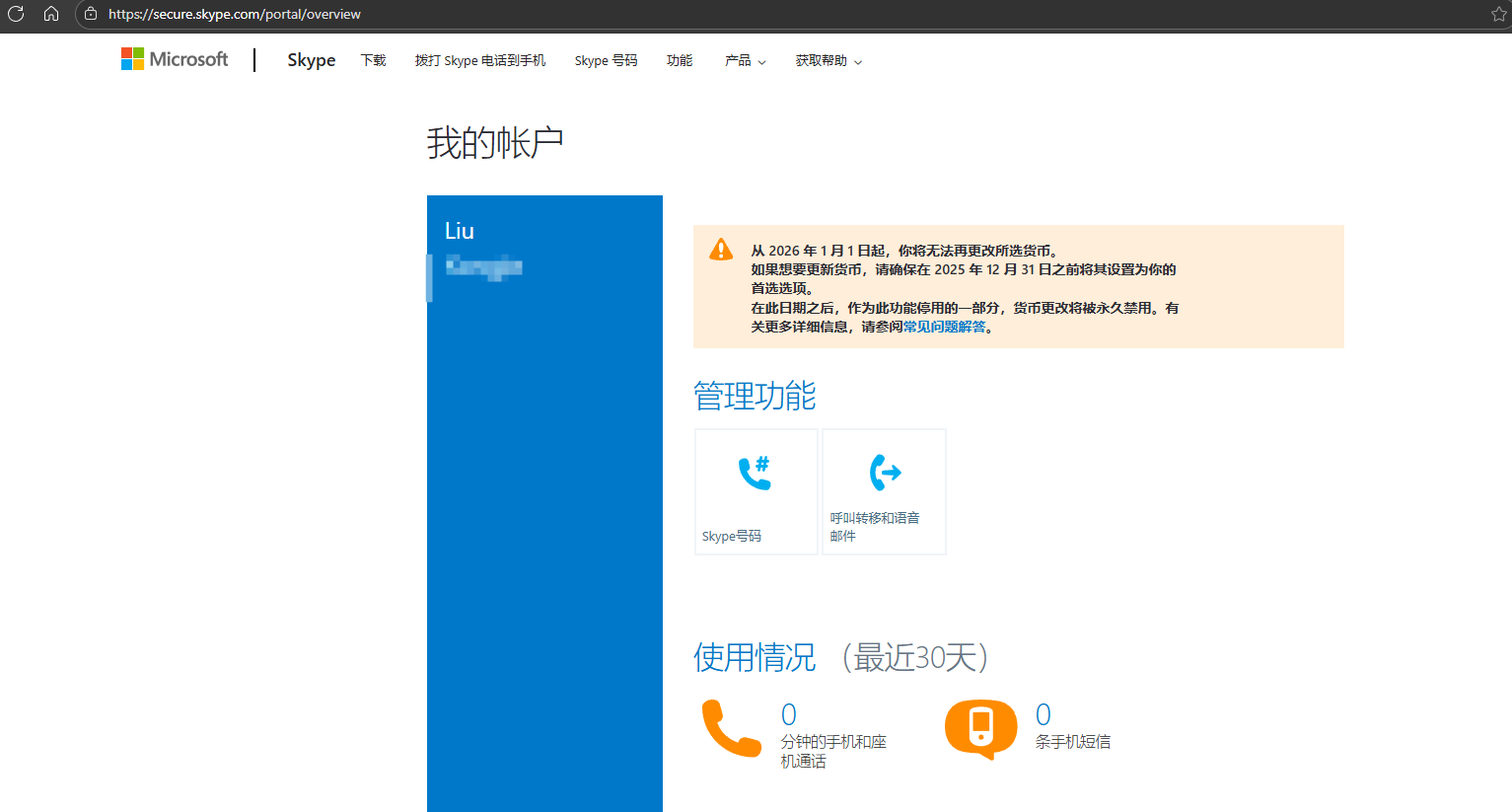The image size is (1512, 812).
Task: Select the Skype 号码 navigation item
Action: [605, 60]
